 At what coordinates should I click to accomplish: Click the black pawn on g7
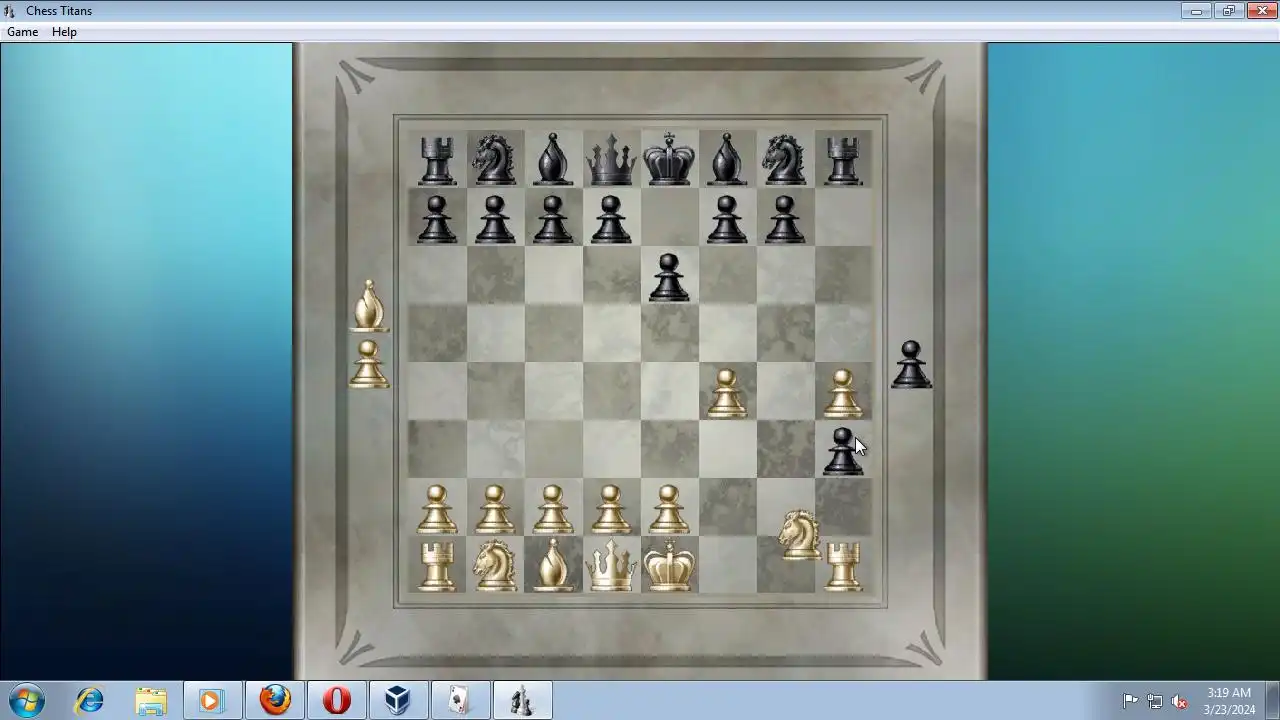785,219
